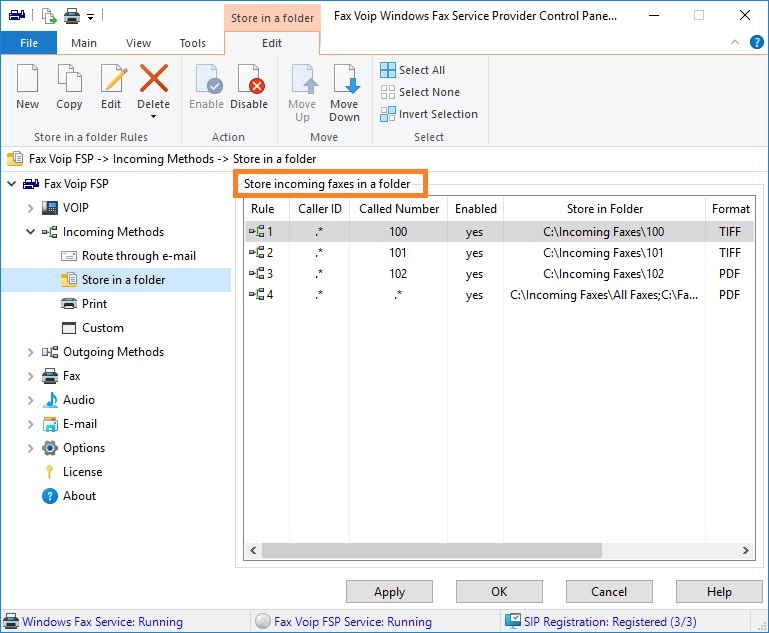Collapse the Incoming Methods tree node
The height and width of the screenshot is (633, 769).
tap(30, 232)
